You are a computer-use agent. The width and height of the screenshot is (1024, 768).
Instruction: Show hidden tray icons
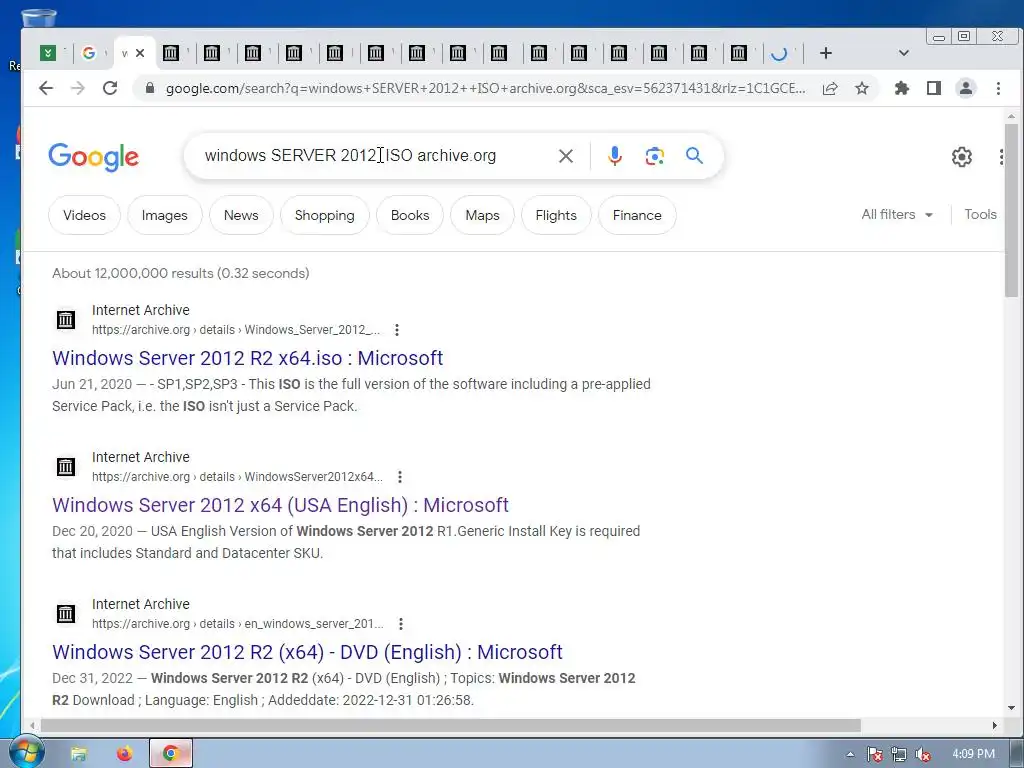tap(850, 754)
